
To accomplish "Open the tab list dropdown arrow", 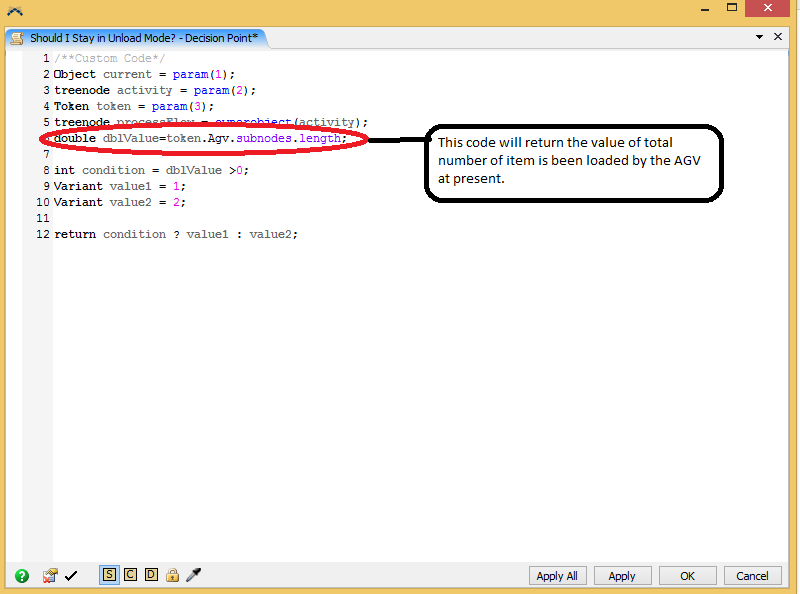I will point(759,37).
